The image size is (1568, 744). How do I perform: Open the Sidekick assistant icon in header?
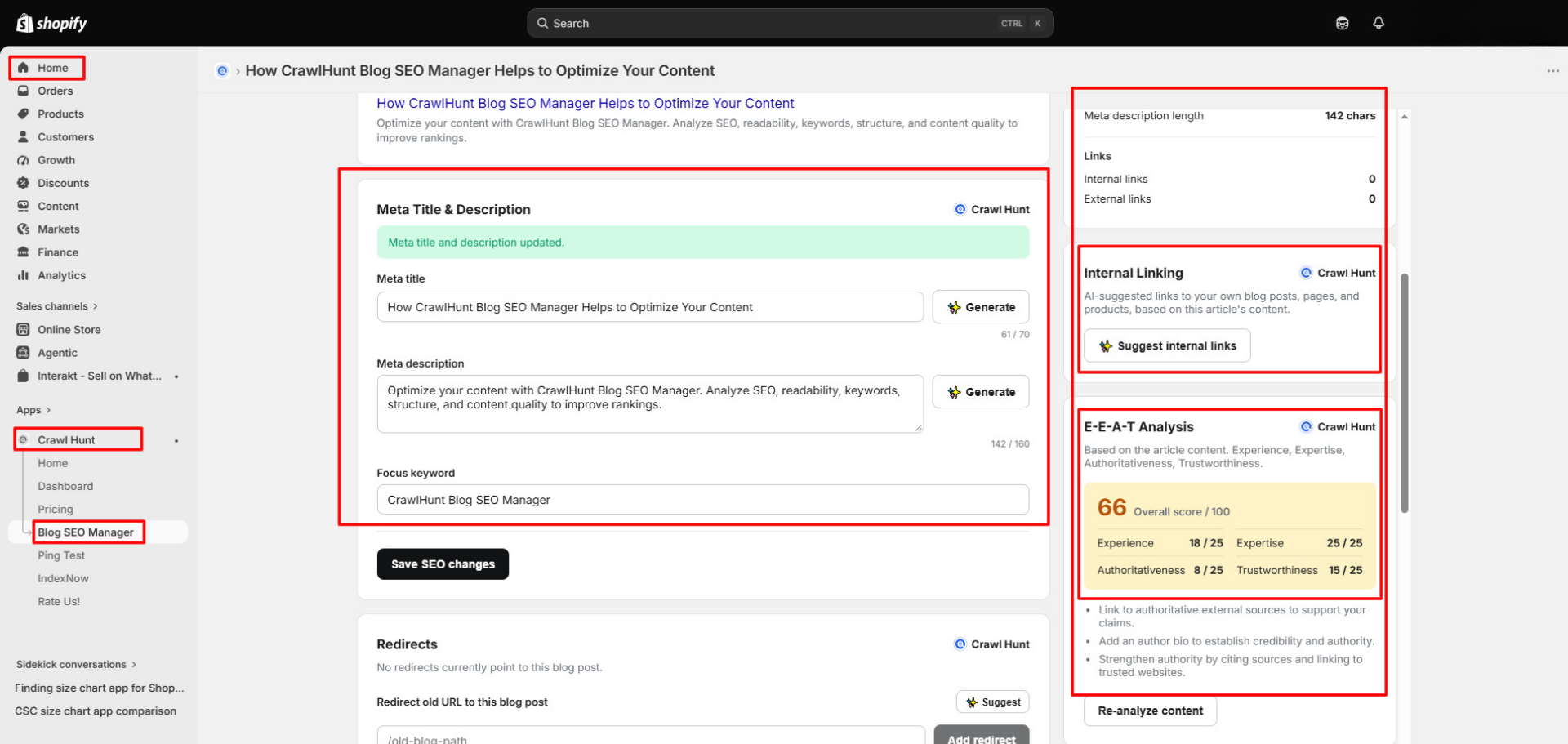tap(1342, 23)
